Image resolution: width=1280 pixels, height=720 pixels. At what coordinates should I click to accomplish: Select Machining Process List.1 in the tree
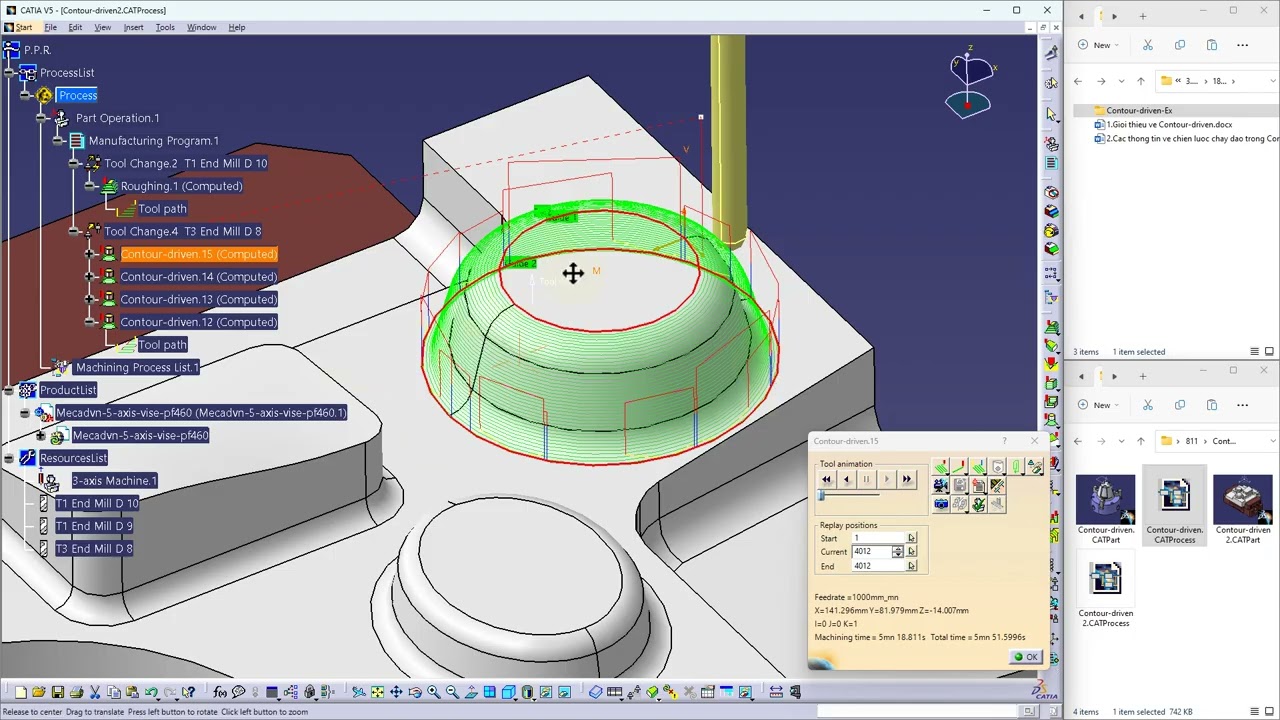[x=137, y=367]
